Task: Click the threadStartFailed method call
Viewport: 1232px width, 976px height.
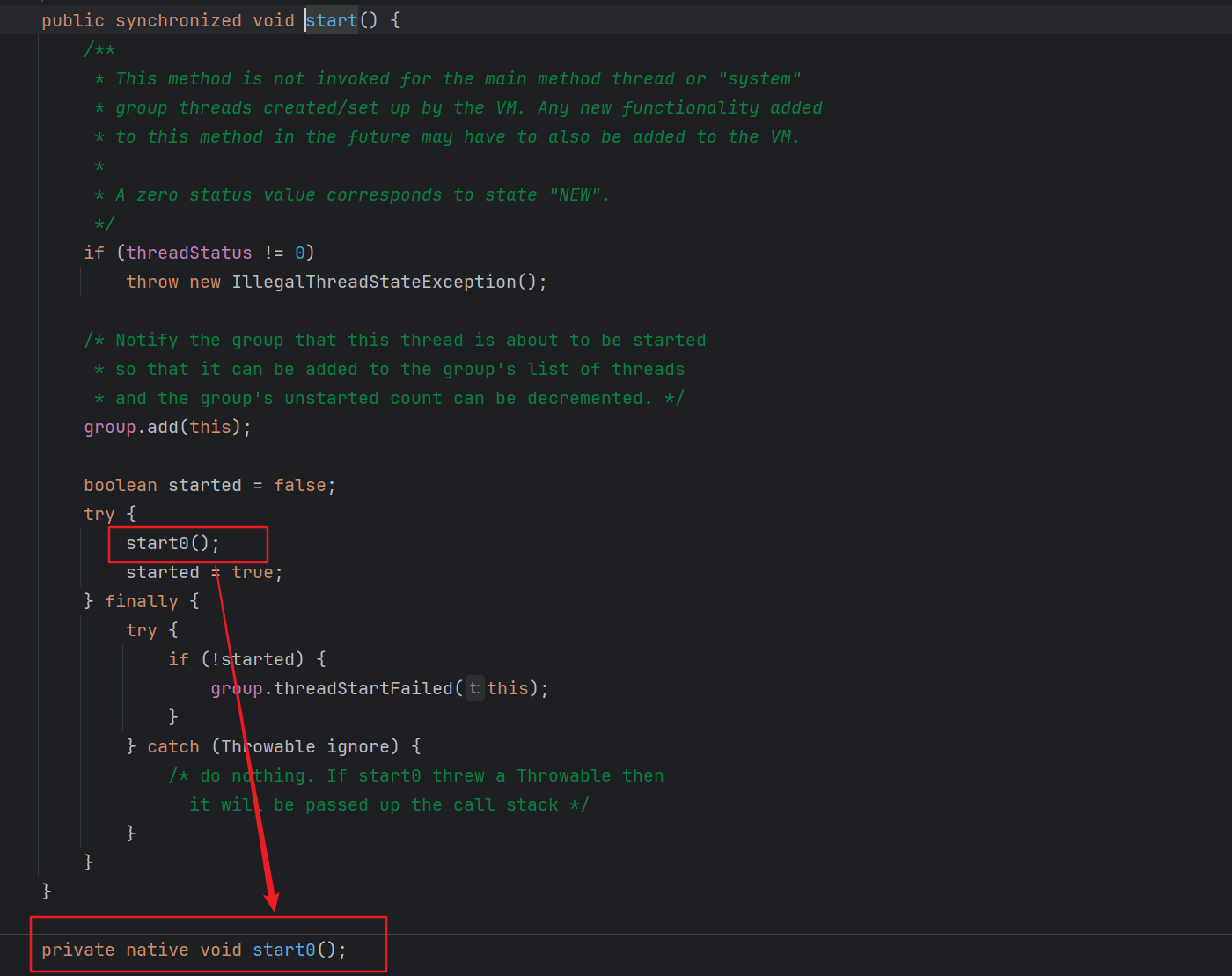Action: click(x=363, y=688)
